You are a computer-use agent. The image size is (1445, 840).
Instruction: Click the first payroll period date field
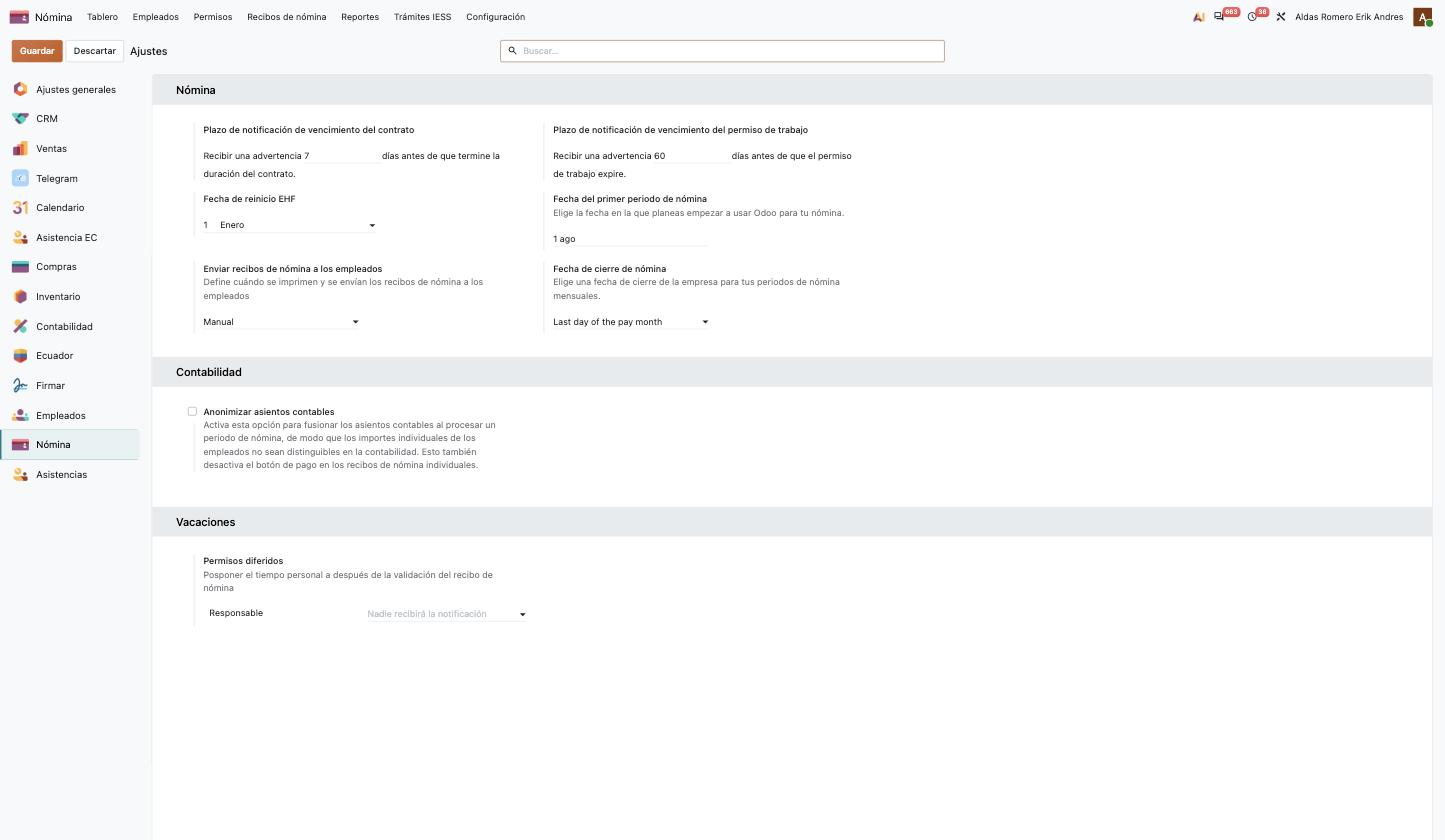[631, 239]
